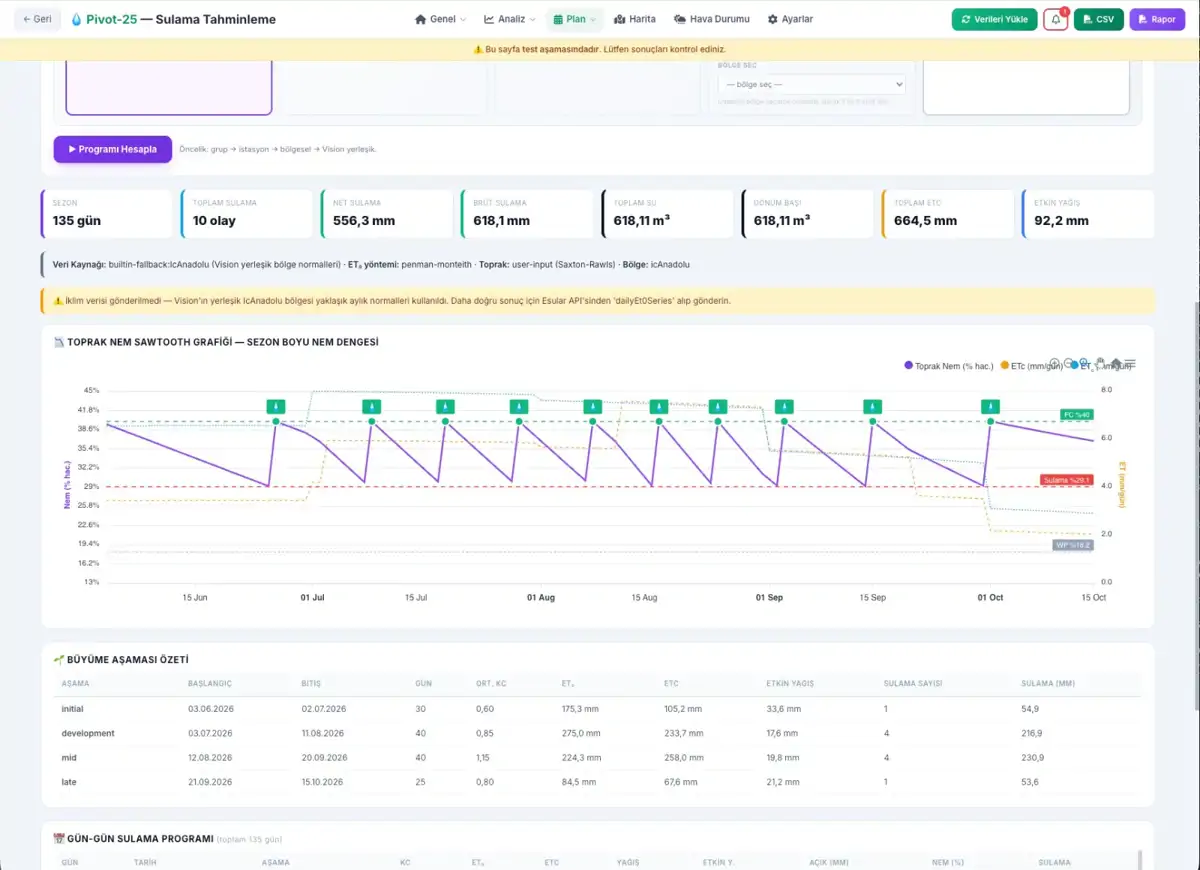Open the Plan dropdown menu
1200x870 pixels.
pos(575,19)
